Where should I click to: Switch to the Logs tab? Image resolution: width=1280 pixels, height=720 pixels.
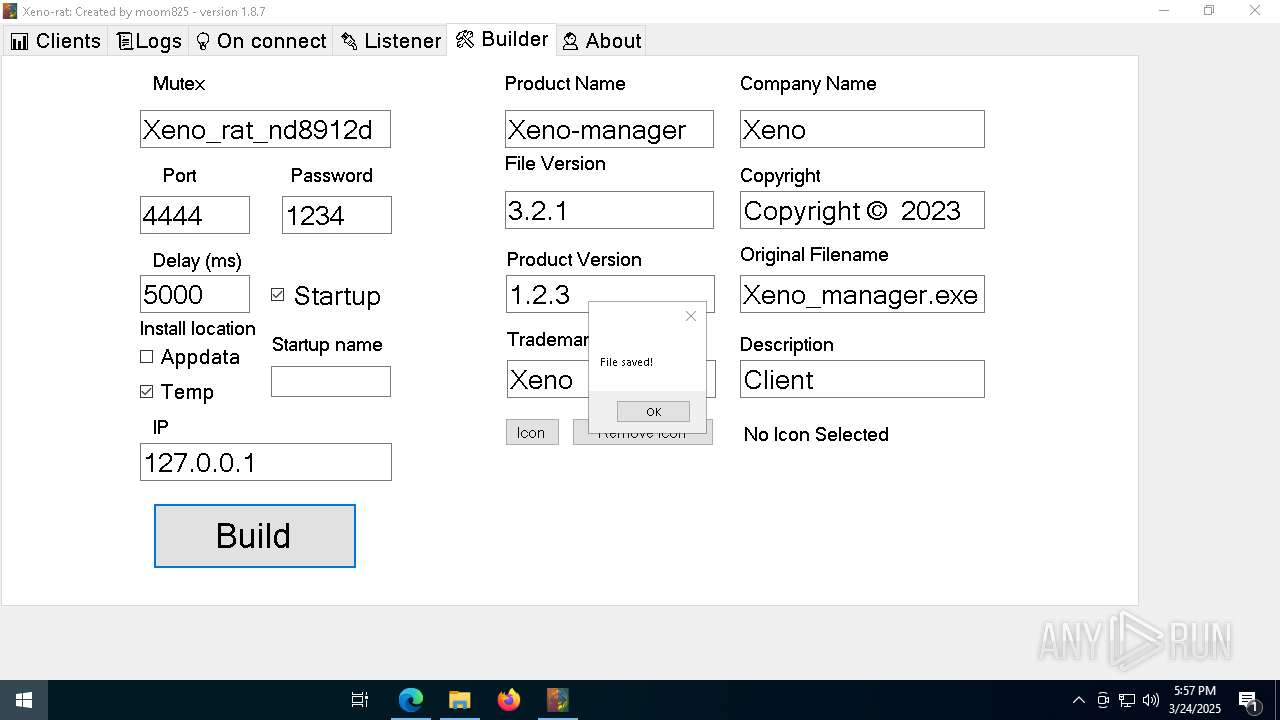pyautogui.click(x=149, y=41)
